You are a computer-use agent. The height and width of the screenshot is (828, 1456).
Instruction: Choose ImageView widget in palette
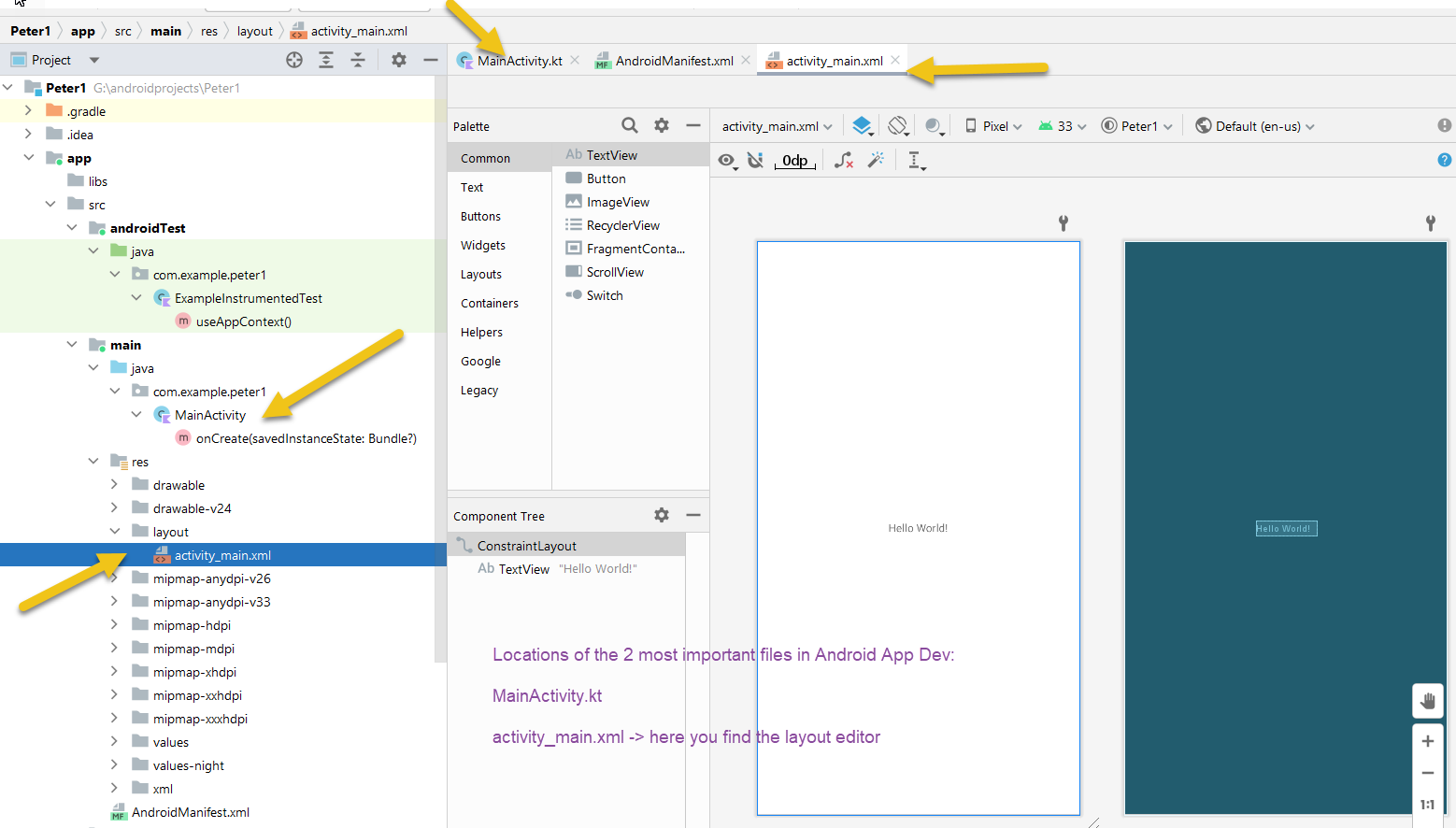(x=631, y=202)
